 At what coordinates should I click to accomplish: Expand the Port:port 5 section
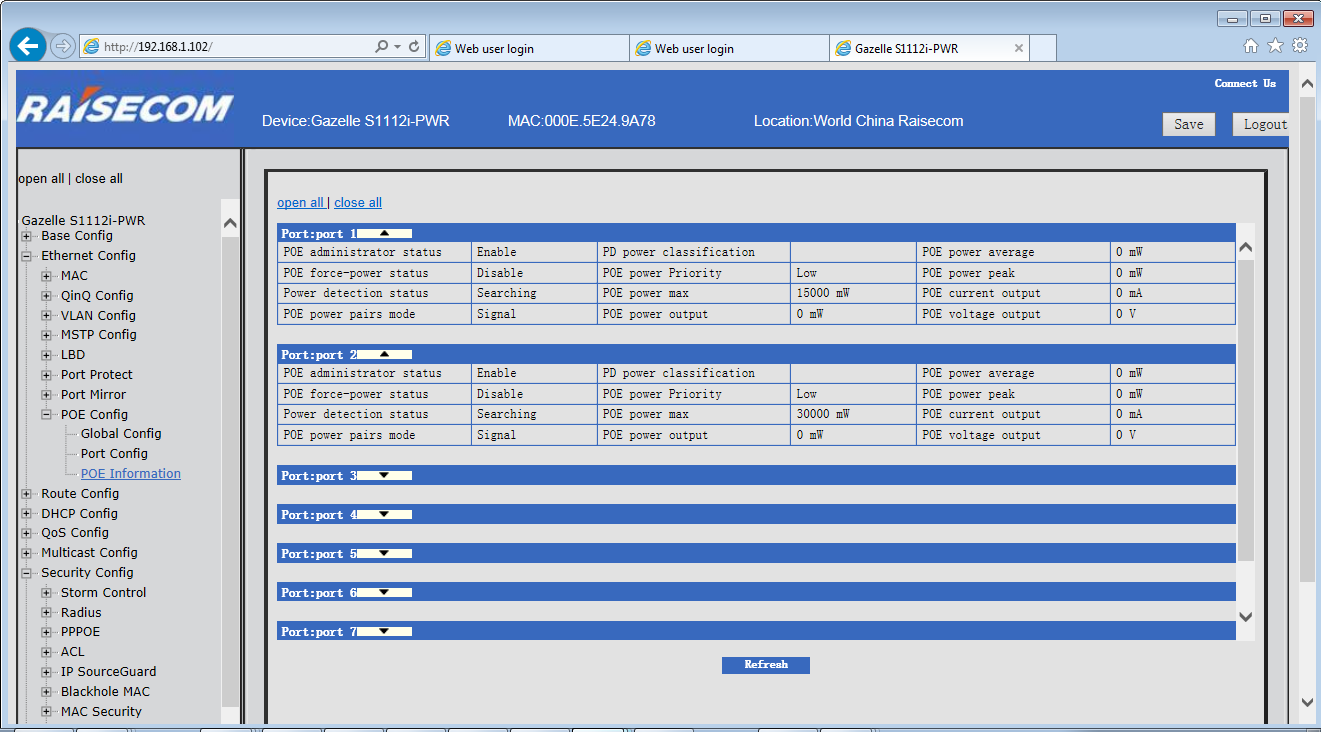pyautogui.click(x=384, y=553)
